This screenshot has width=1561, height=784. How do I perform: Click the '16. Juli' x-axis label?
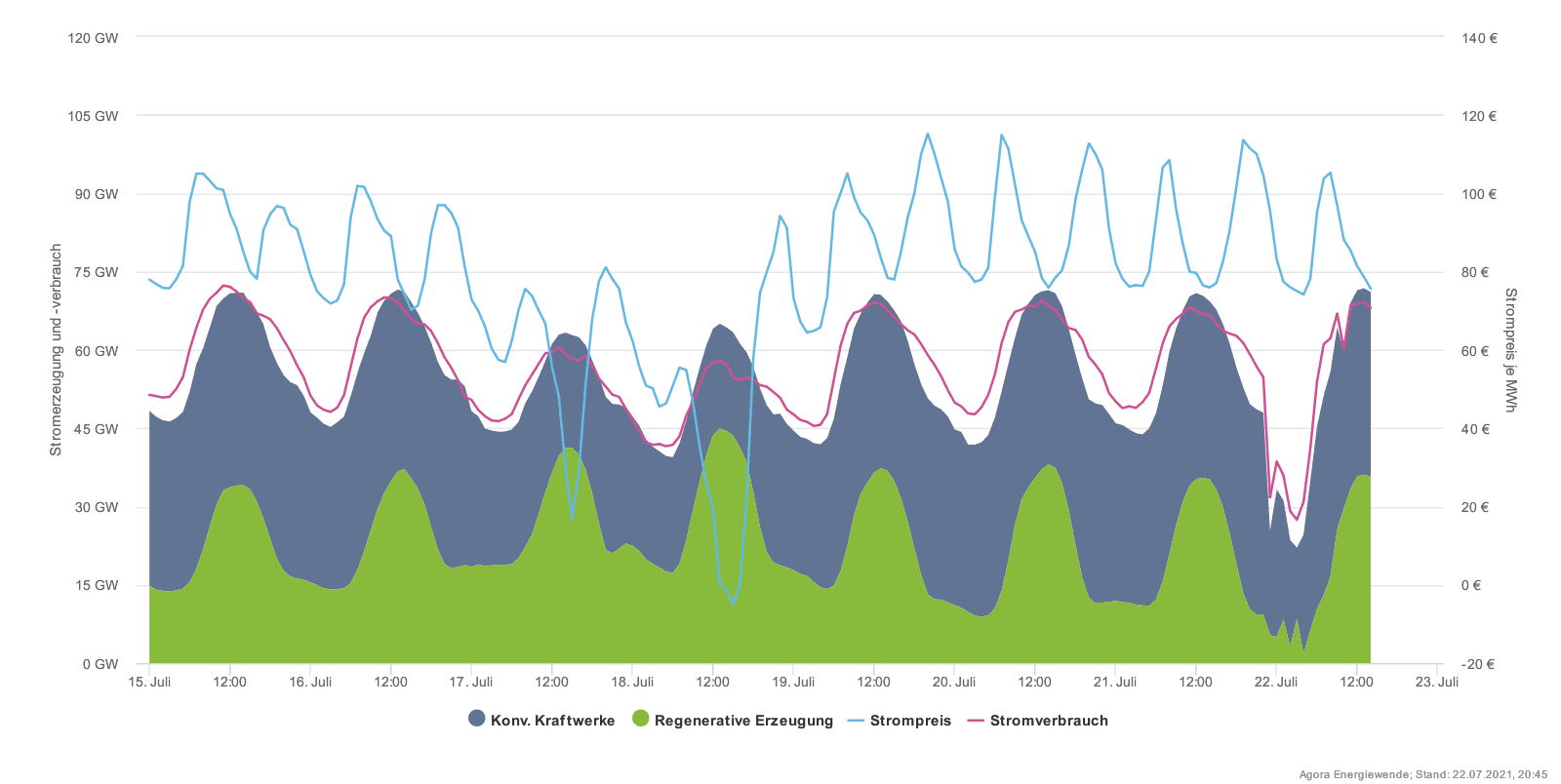310,682
